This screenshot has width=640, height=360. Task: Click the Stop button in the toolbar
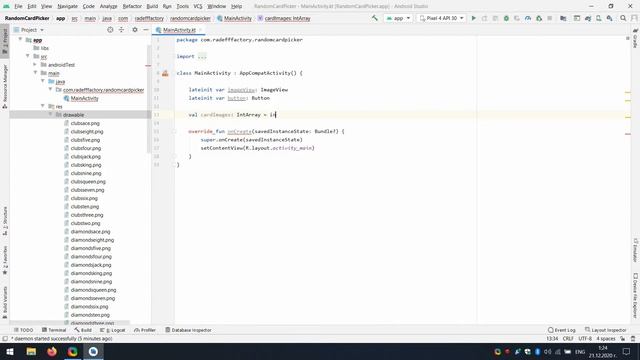[x=550, y=18]
